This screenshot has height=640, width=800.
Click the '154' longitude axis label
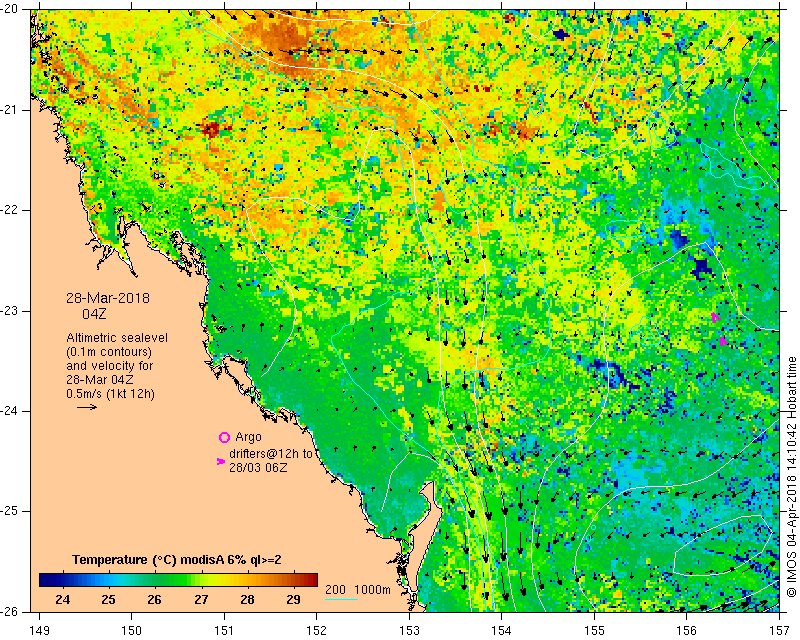click(x=502, y=631)
